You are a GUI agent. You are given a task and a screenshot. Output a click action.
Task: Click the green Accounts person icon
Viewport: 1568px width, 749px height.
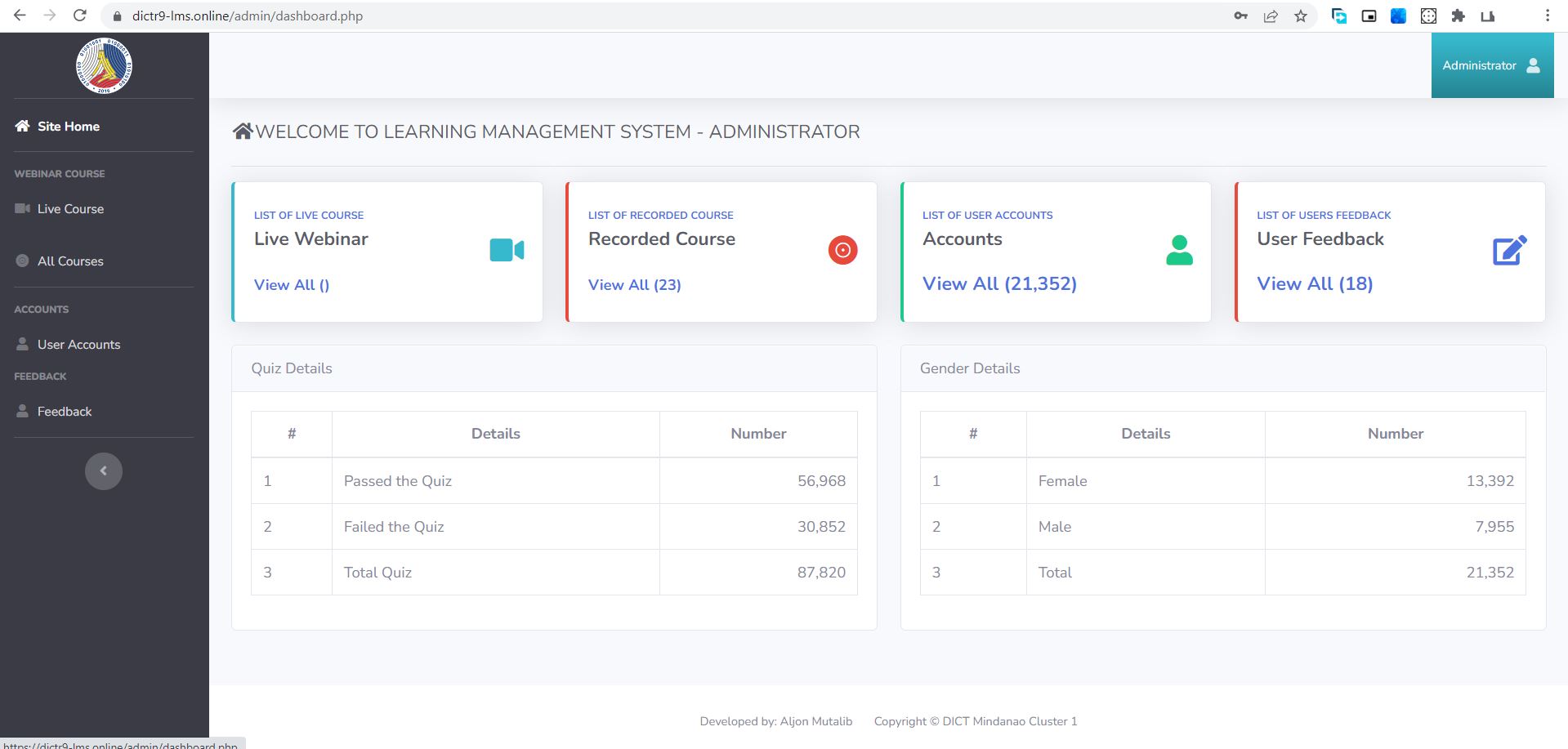pos(1178,250)
